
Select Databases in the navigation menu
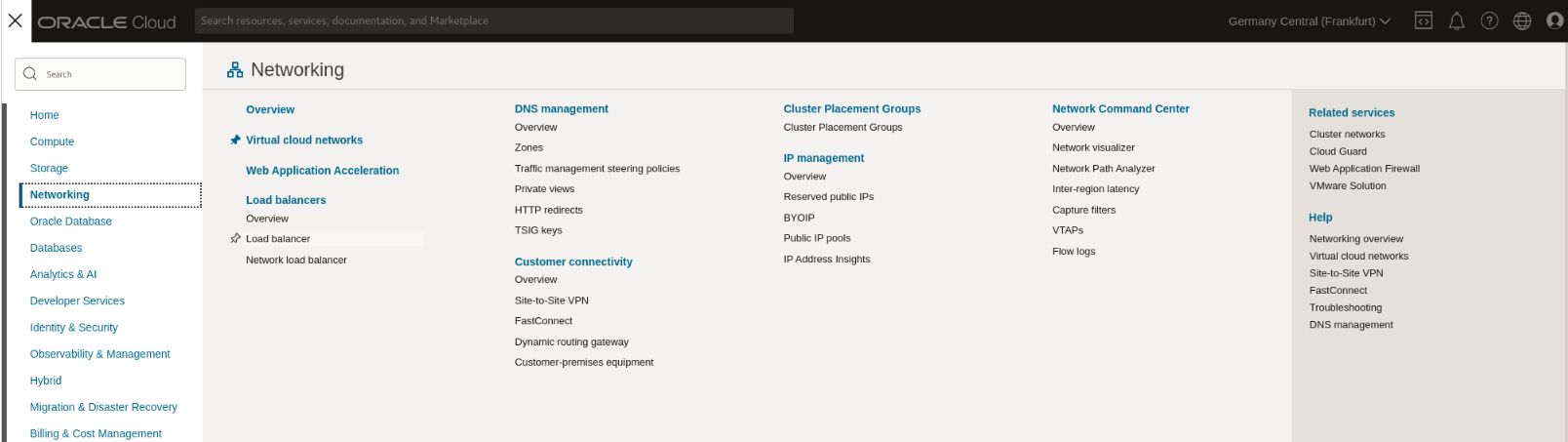click(57, 248)
